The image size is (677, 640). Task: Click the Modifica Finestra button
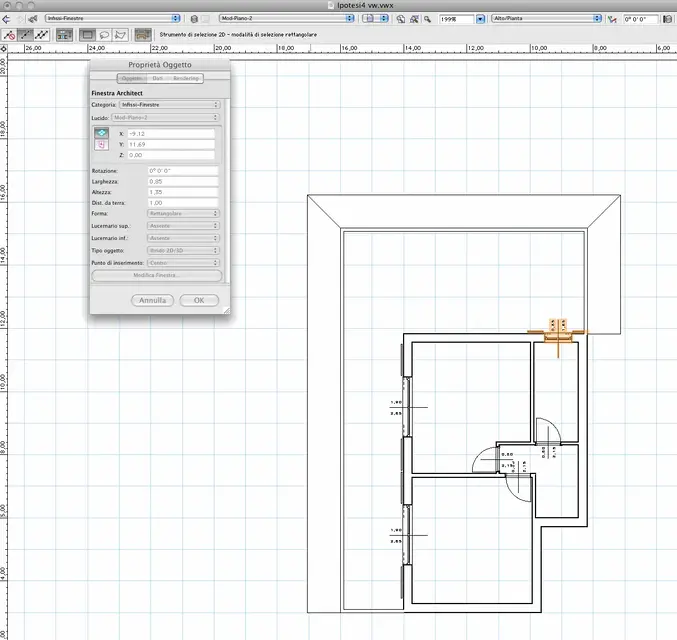click(156, 274)
